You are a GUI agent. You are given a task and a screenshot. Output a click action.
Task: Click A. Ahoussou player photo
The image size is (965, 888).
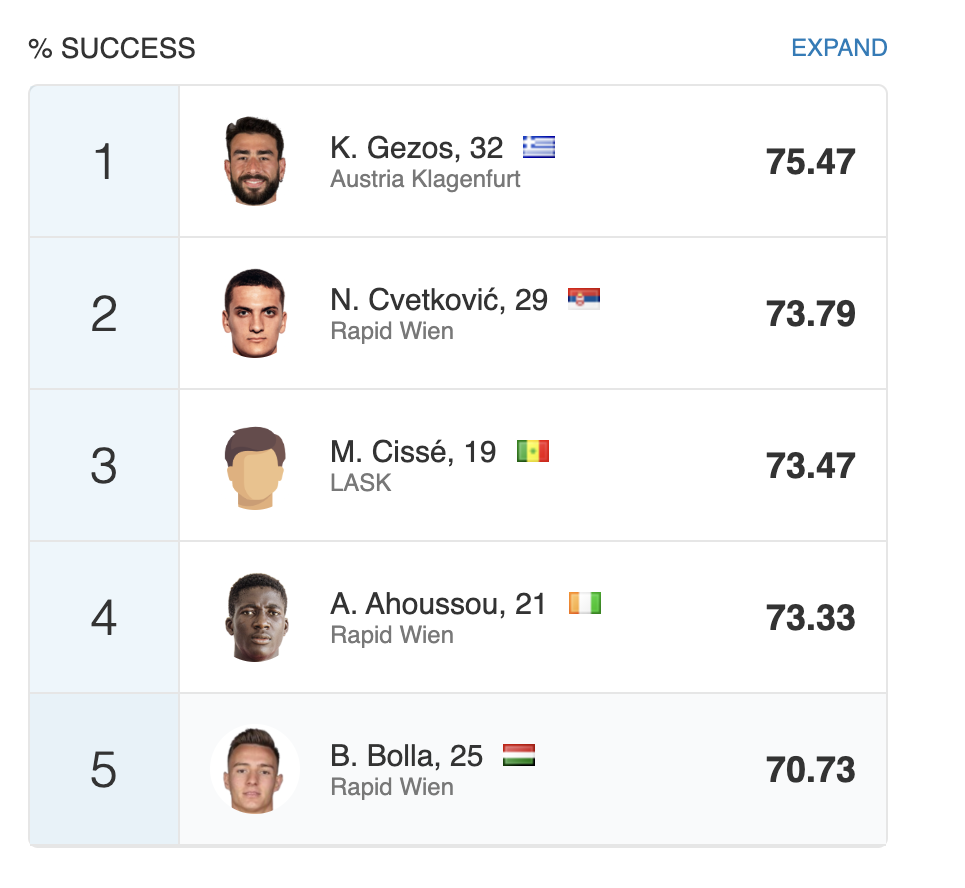coord(255,617)
